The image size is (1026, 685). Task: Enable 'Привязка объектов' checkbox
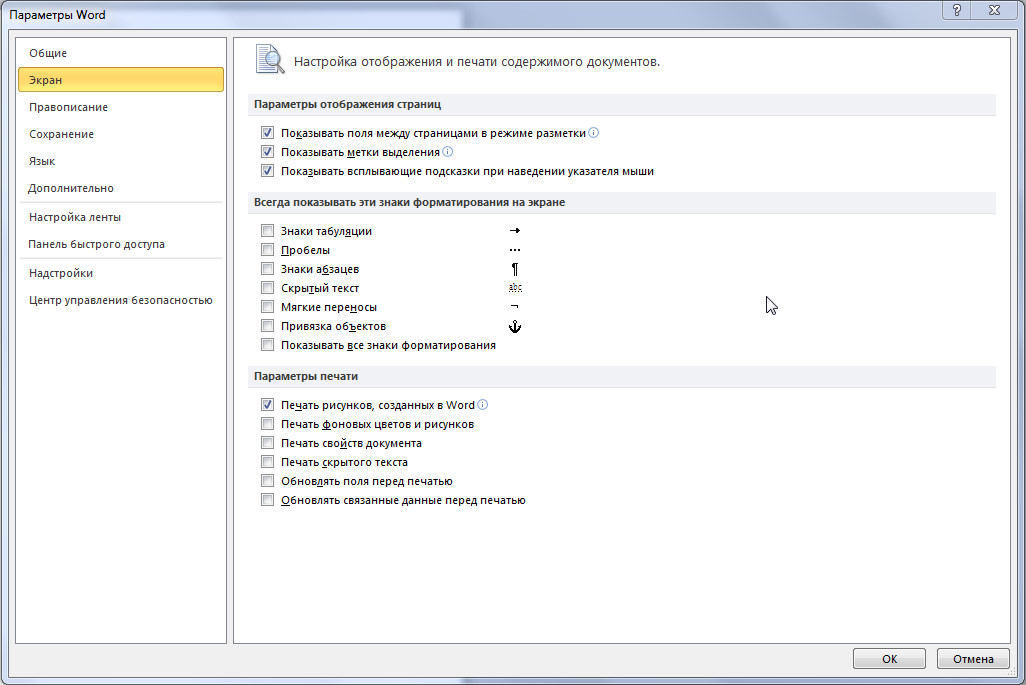pyautogui.click(x=267, y=325)
